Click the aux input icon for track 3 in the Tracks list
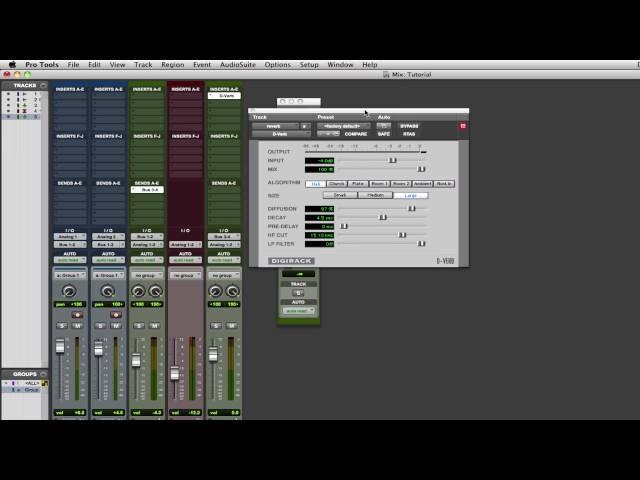Viewport: 640px width, 480px height. 24,105
